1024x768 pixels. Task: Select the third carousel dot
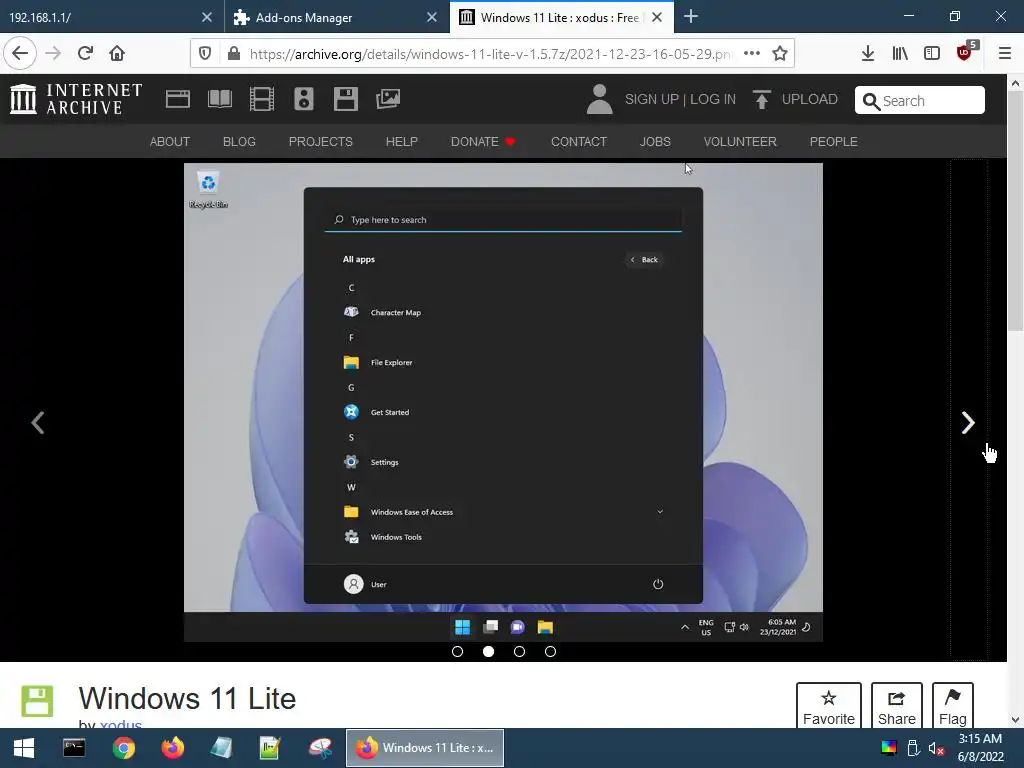point(519,651)
